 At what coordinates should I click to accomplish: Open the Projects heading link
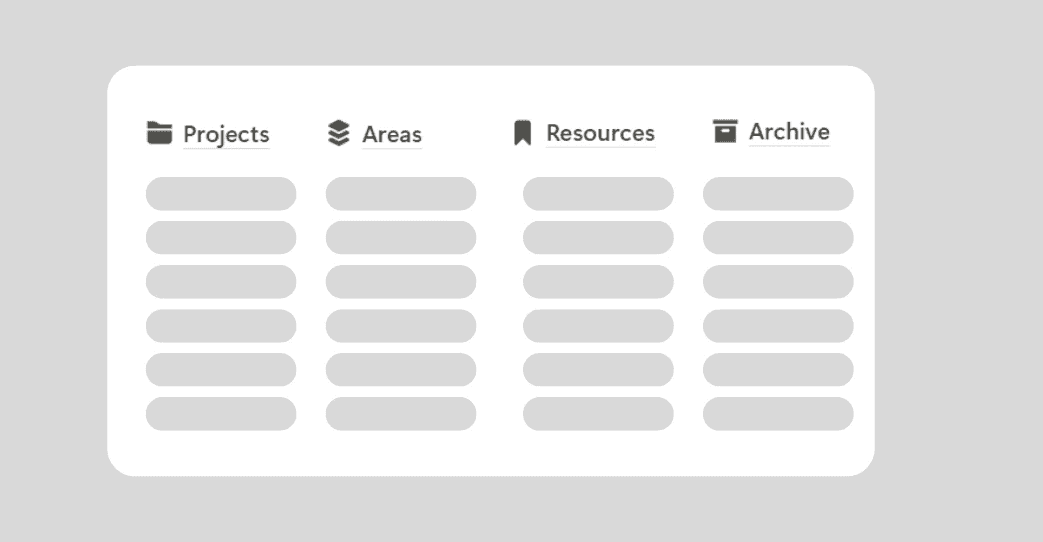pos(226,134)
